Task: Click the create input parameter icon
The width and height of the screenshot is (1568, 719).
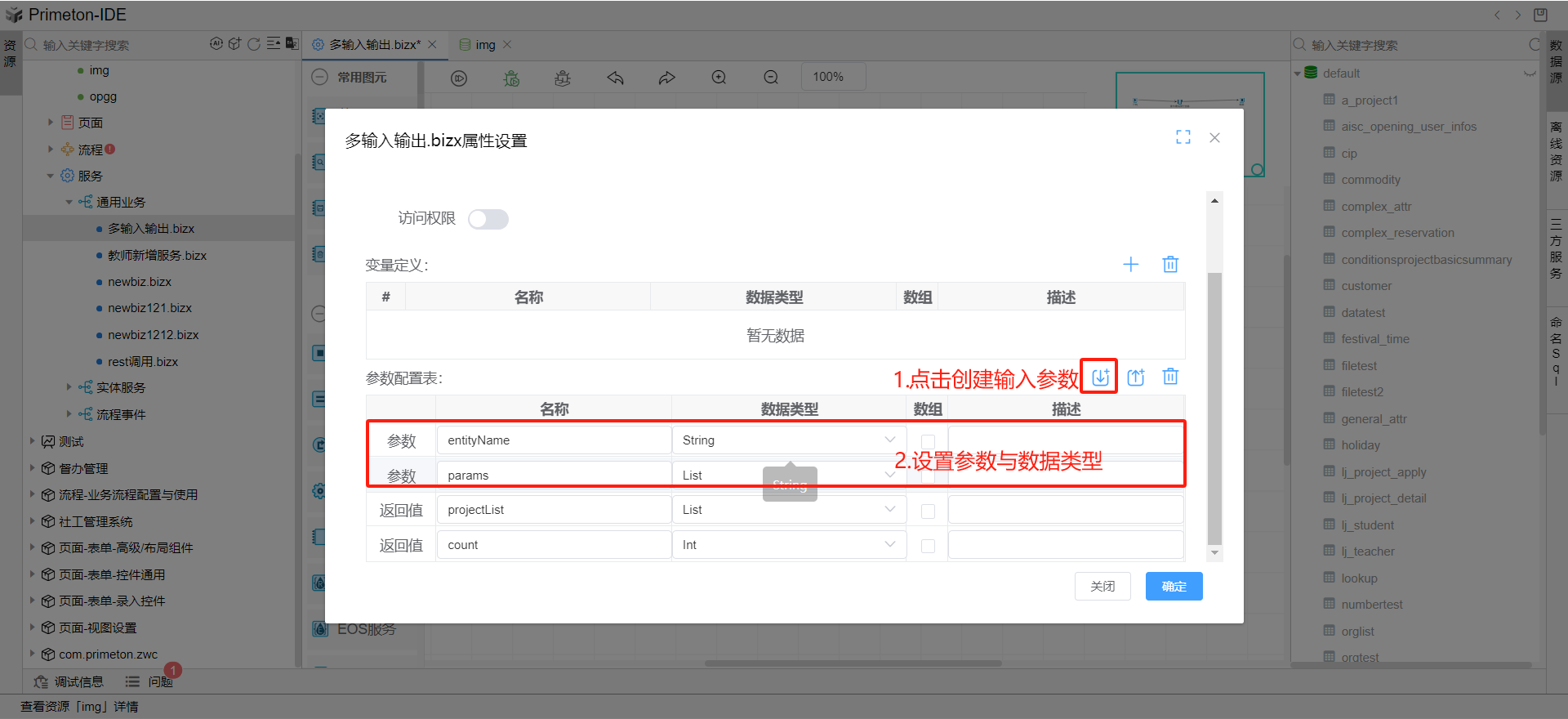Action: tap(1100, 377)
